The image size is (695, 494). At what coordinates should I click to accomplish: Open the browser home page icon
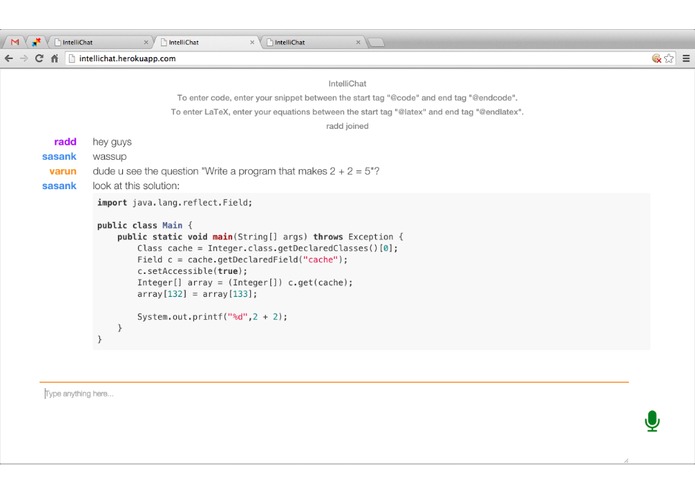55,58
